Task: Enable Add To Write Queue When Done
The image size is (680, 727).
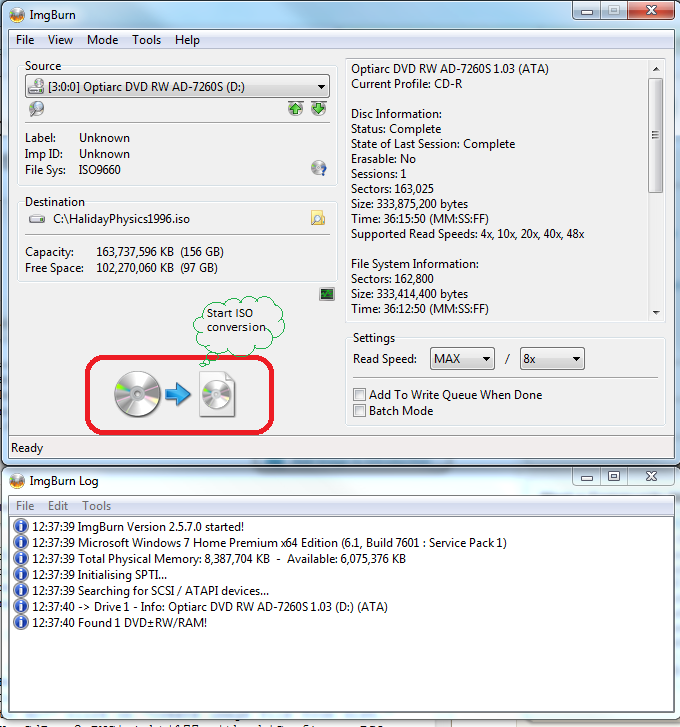Action: point(359,395)
